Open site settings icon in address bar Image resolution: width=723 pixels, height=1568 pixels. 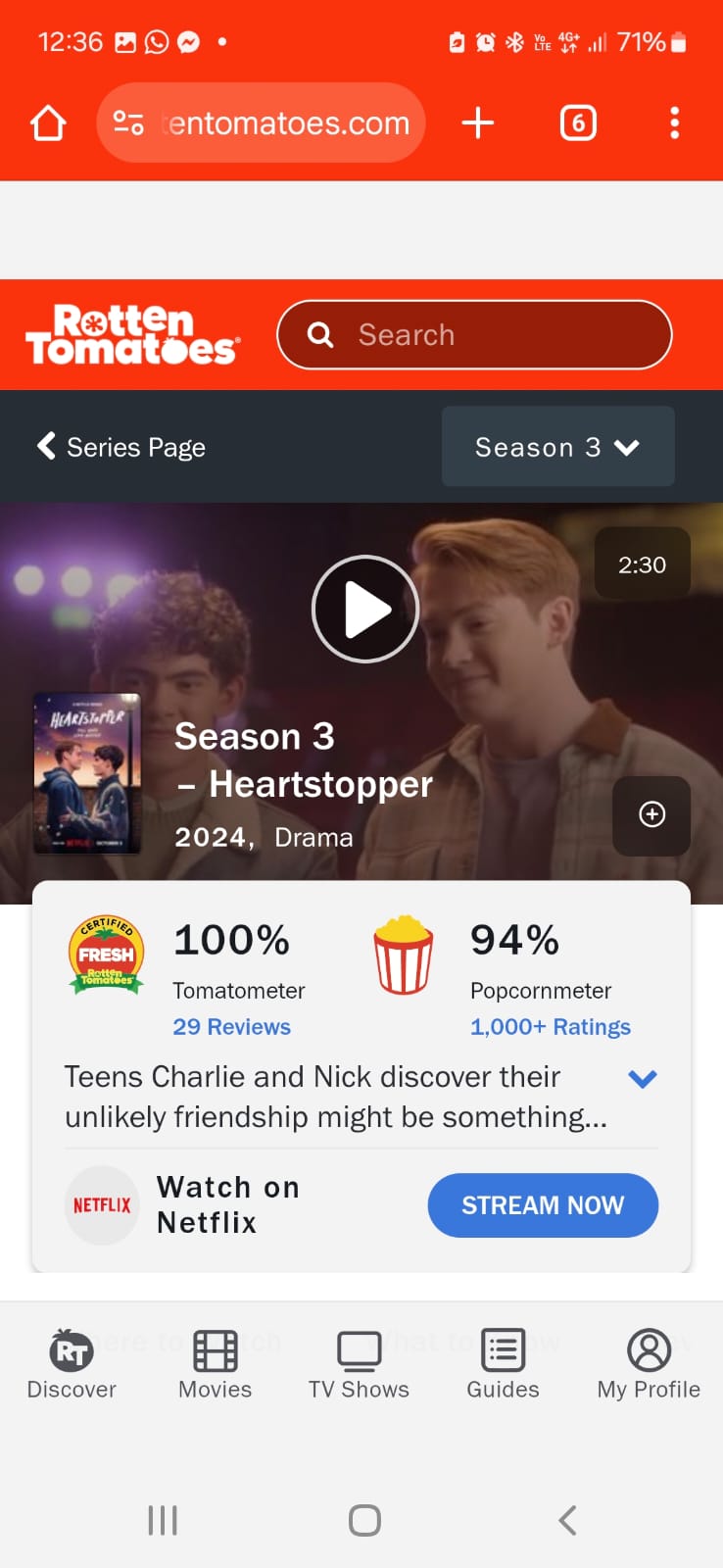(128, 123)
